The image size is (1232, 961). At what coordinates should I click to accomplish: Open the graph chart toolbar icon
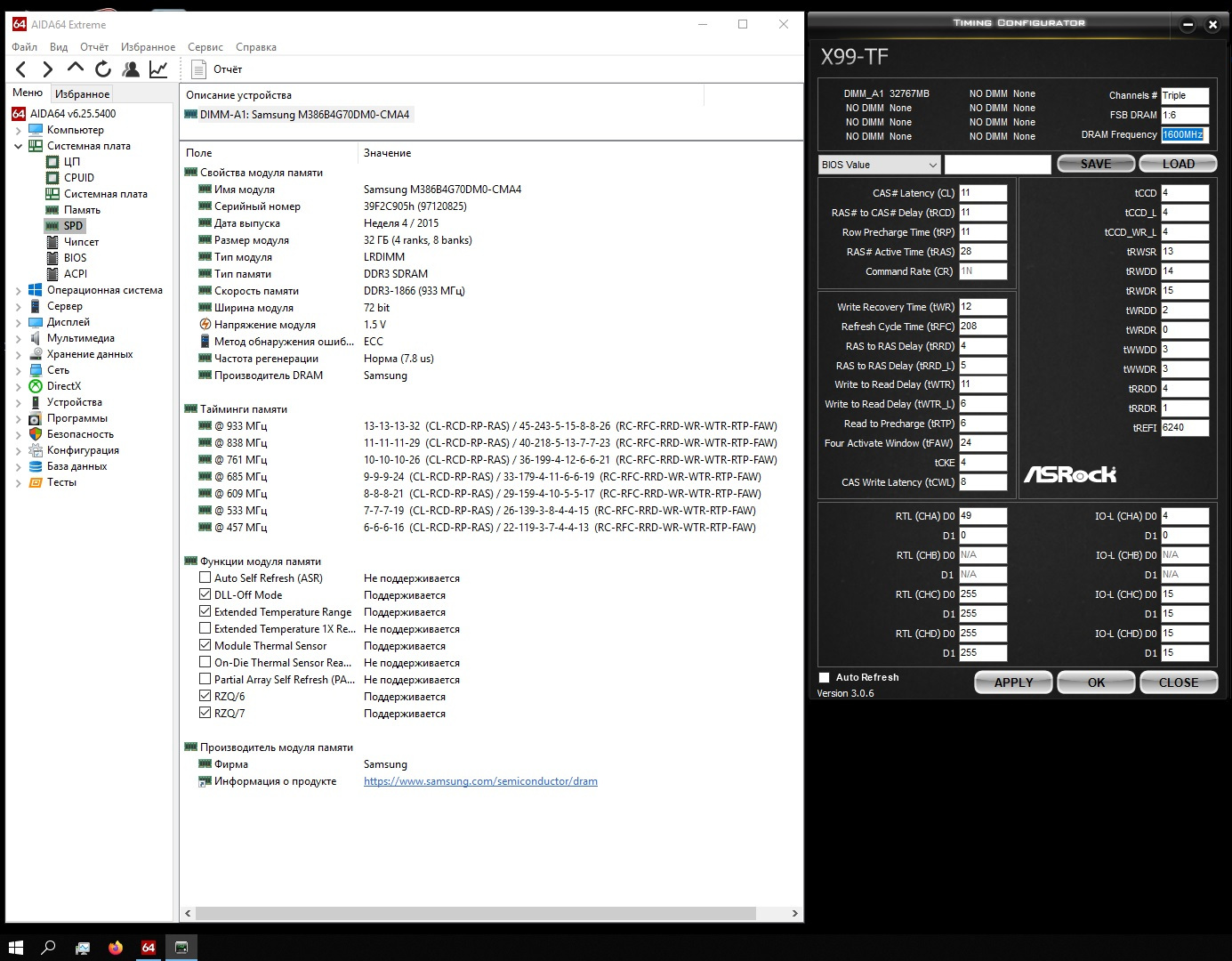[x=158, y=69]
